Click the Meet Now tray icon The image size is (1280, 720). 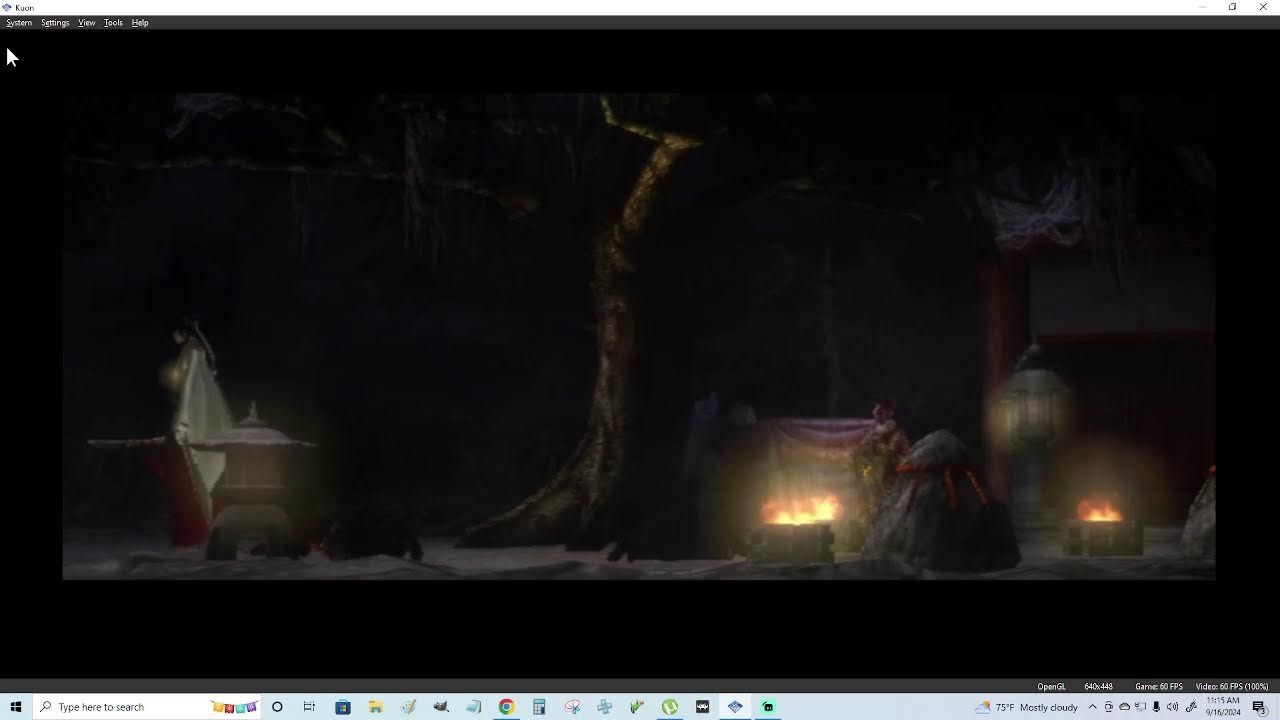coord(1108,707)
